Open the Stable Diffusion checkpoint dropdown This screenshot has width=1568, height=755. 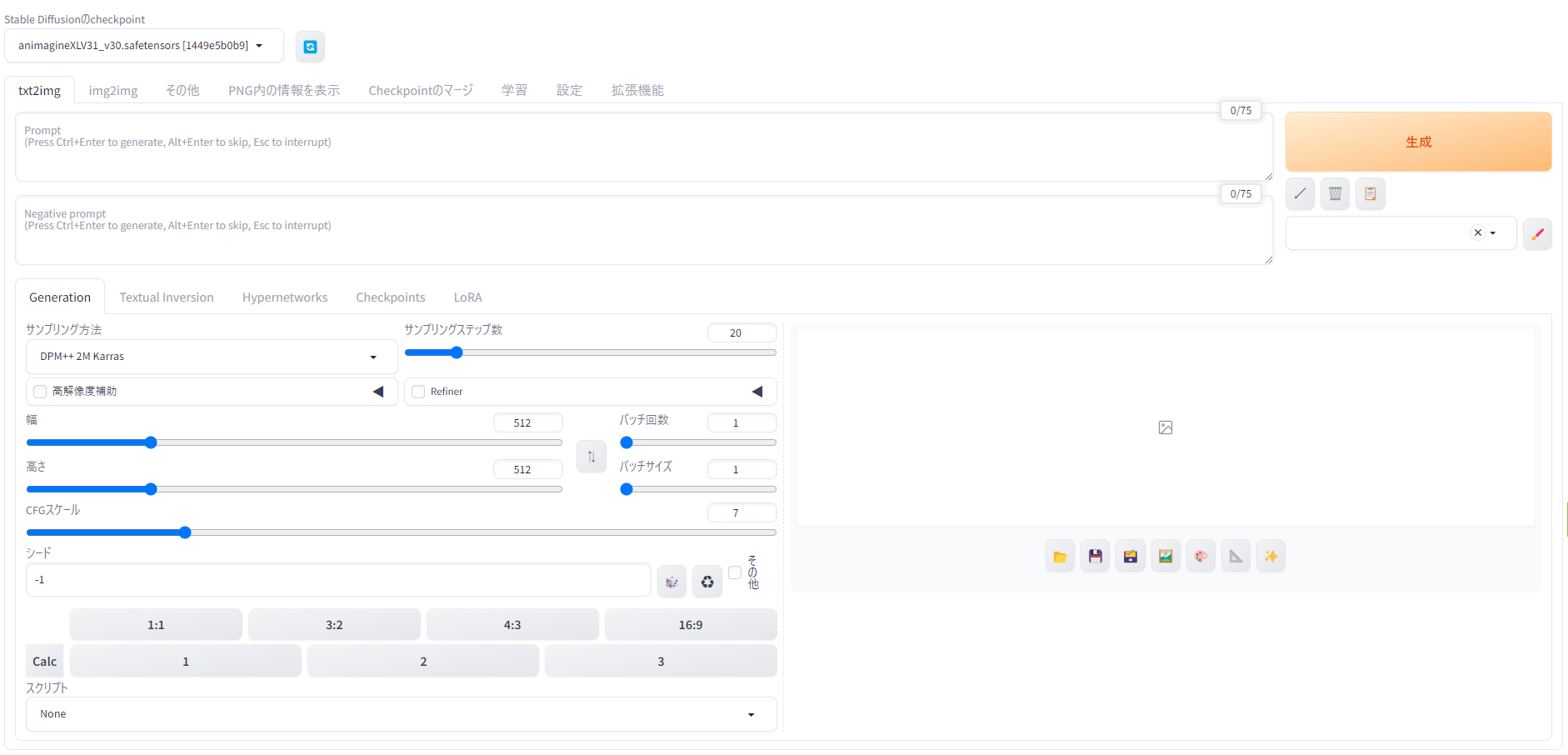pos(144,46)
